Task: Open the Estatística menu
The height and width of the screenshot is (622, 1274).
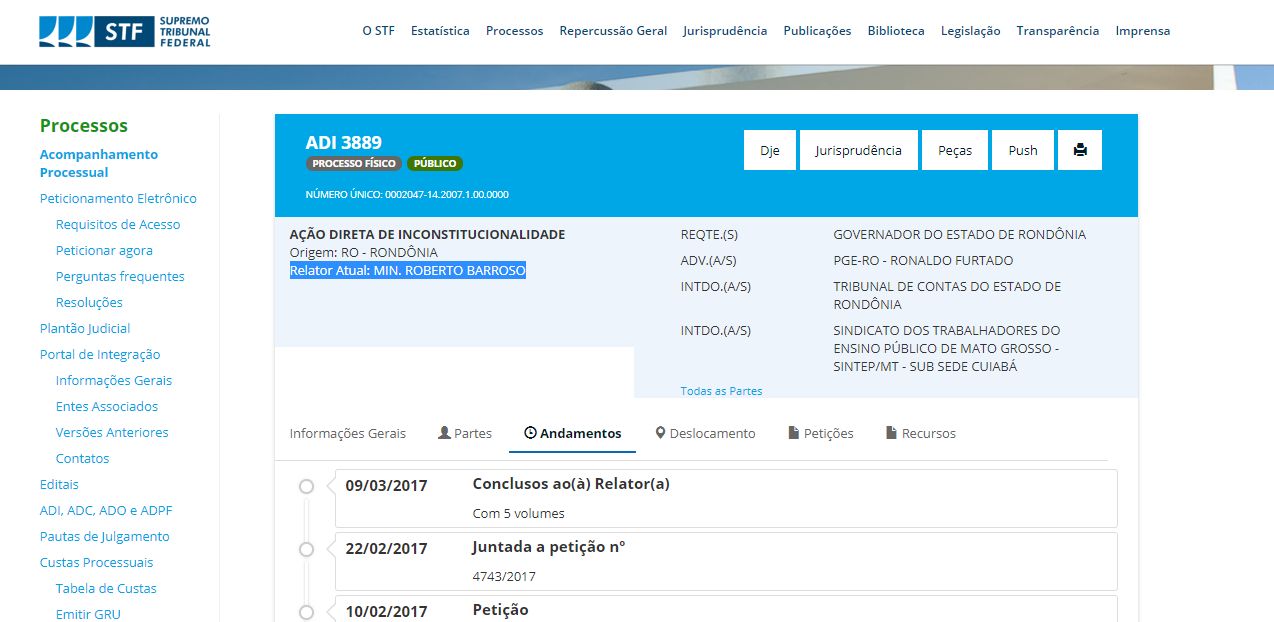Action: (x=440, y=31)
